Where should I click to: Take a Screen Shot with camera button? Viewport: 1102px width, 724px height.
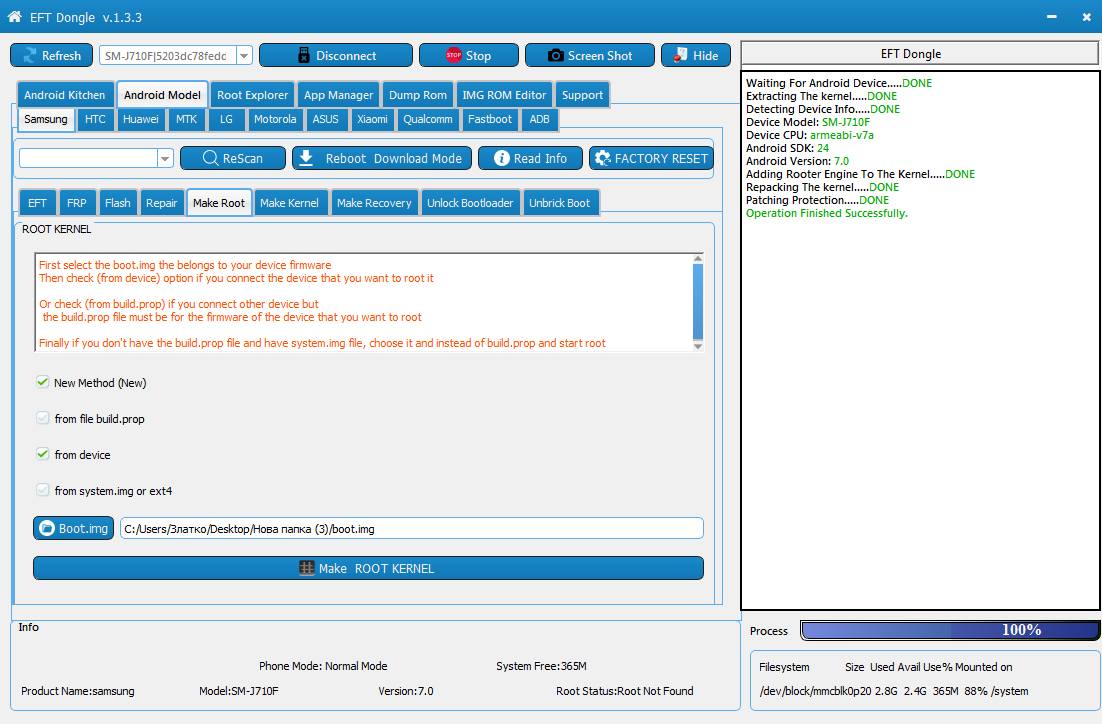pos(590,56)
